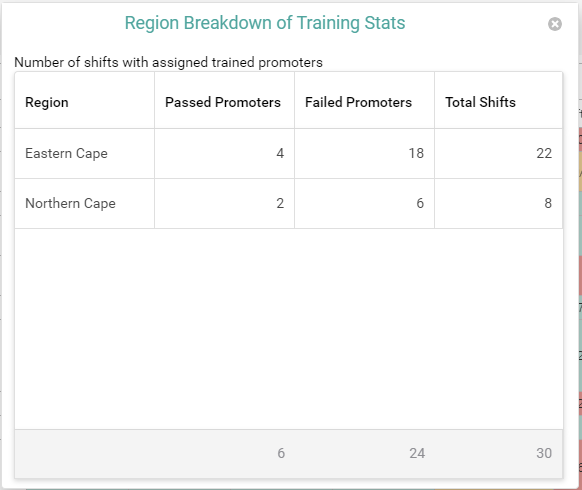This screenshot has height=490, width=582.
Task: Click Eastern Cape failed promoters value 18
Action: coord(416,153)
